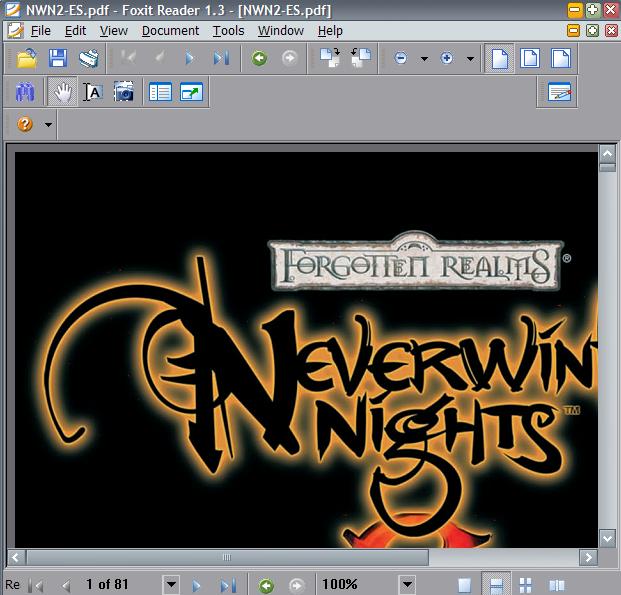621x595 pixels.
Task: Rotate page clockwise icon
Action: tap(330, 59)
